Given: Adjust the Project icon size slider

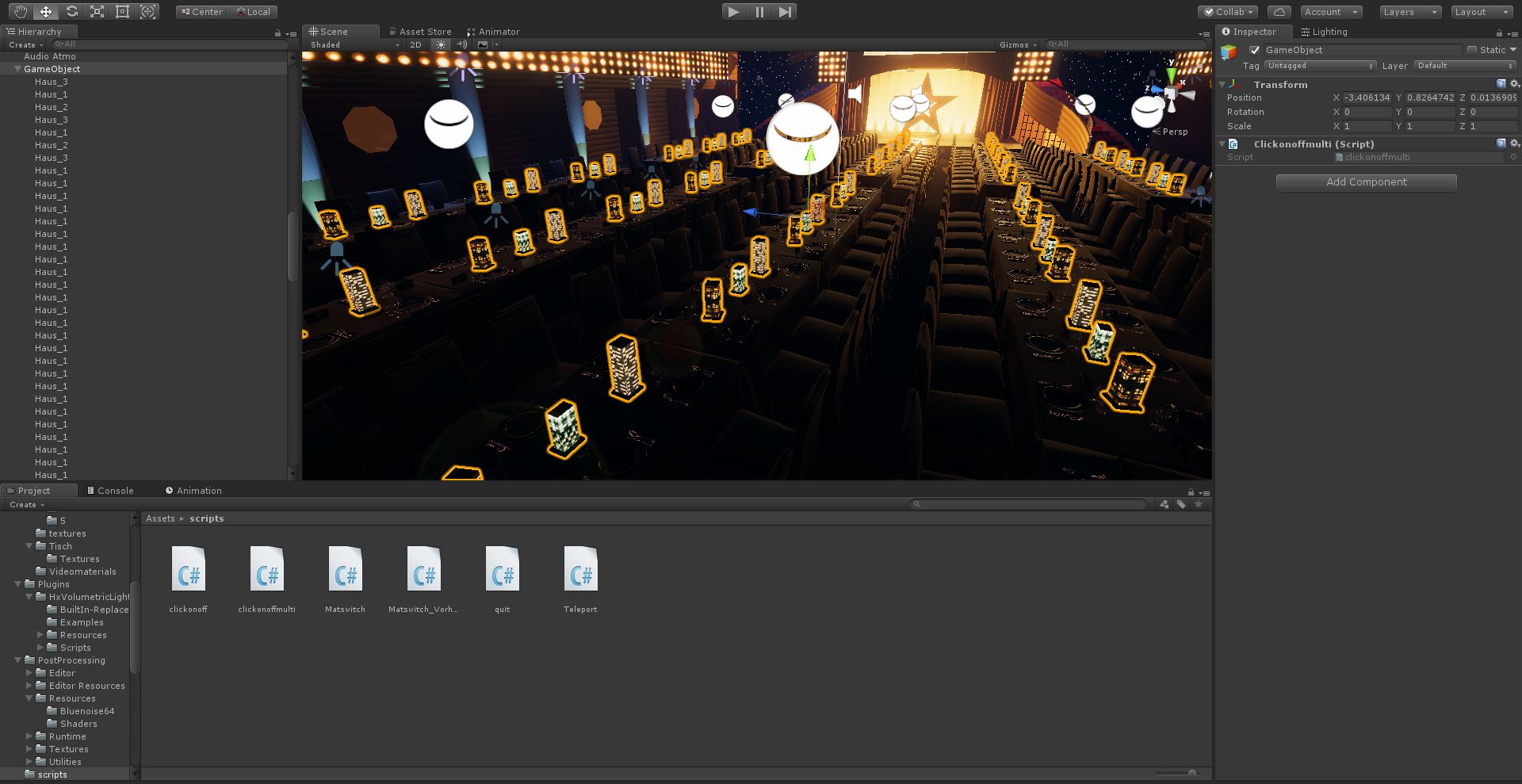Looking at the screenshot, I should (x=1192, y=773).
